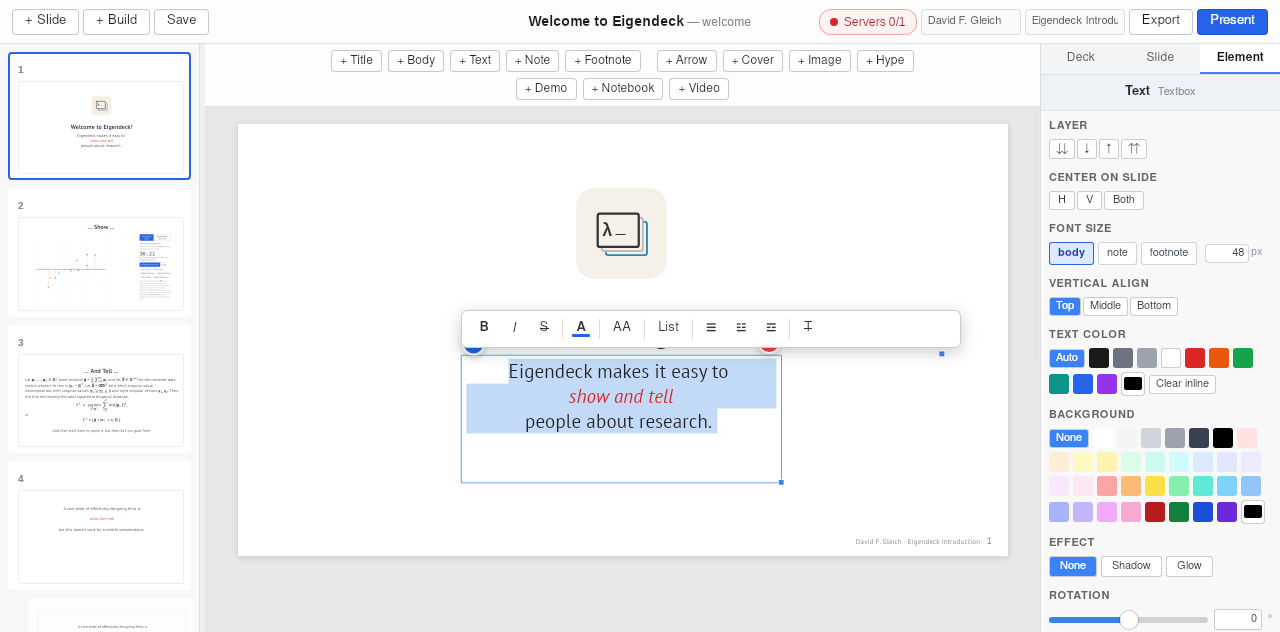Switch to the Deck tab
1280x632 pixels.
pos(1081,58)
